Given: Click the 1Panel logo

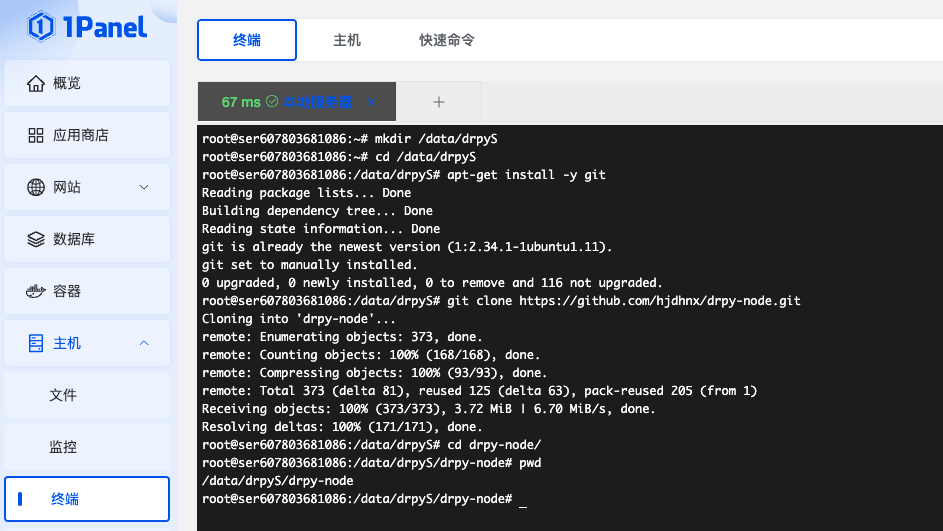Looking at the screenshot, I should pyautogui.click(x=87, y=26).
